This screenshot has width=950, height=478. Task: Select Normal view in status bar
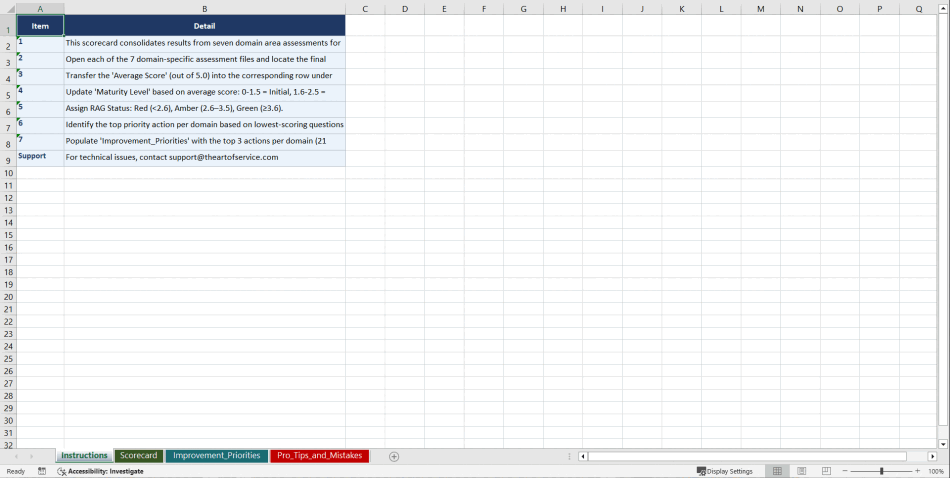[x=777, y=471]
